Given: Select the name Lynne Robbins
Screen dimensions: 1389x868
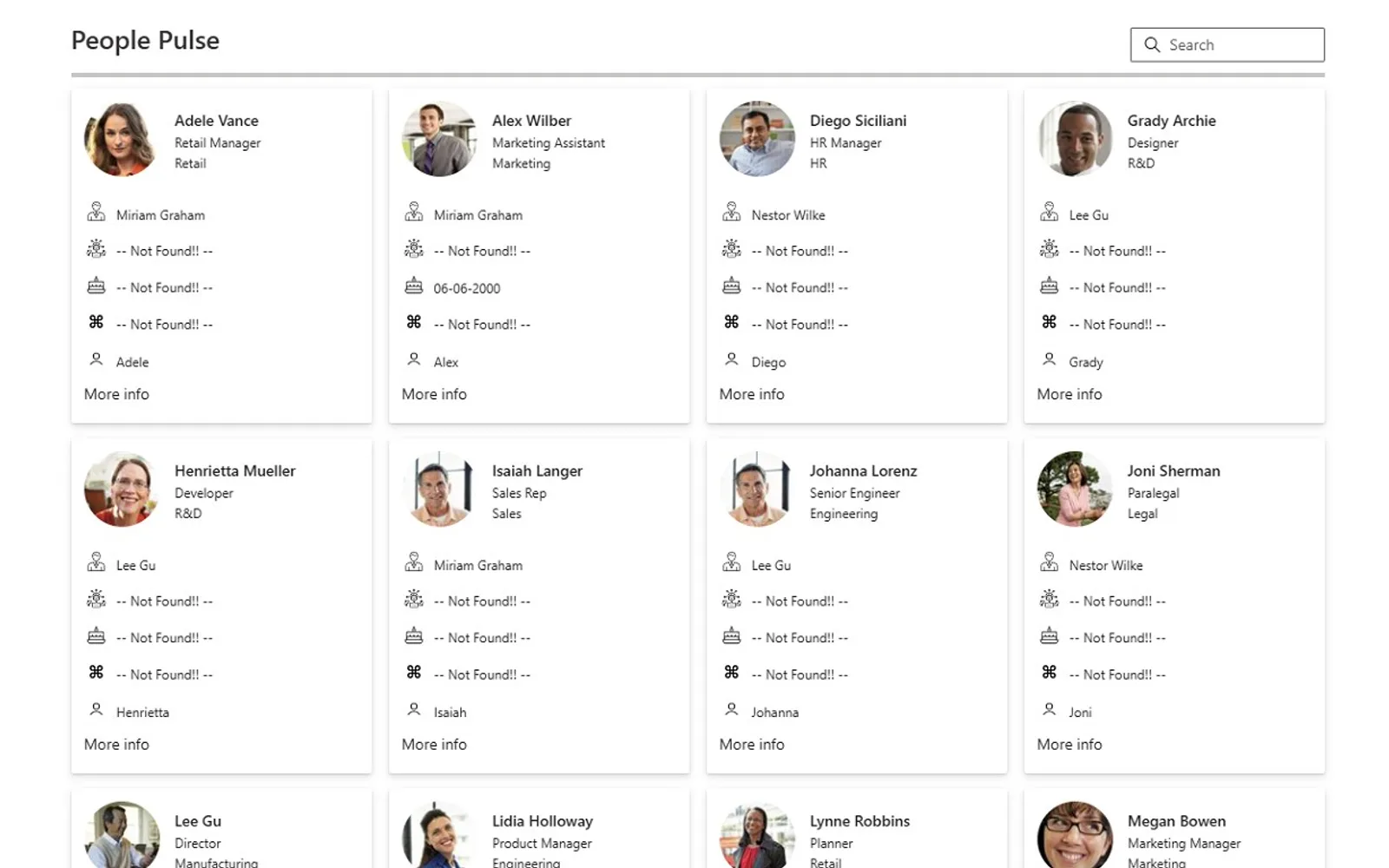Looking at the screenshot, I should pos(859,821).
